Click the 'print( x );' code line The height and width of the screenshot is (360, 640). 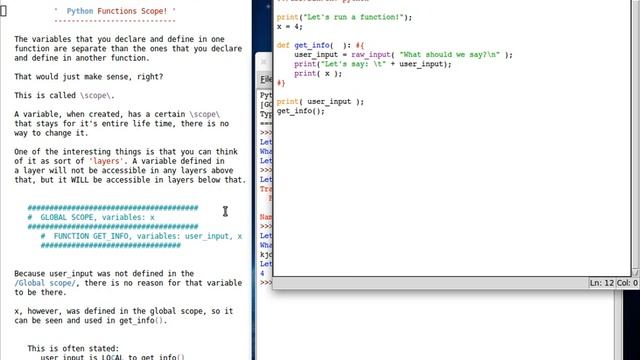(318, 73)
